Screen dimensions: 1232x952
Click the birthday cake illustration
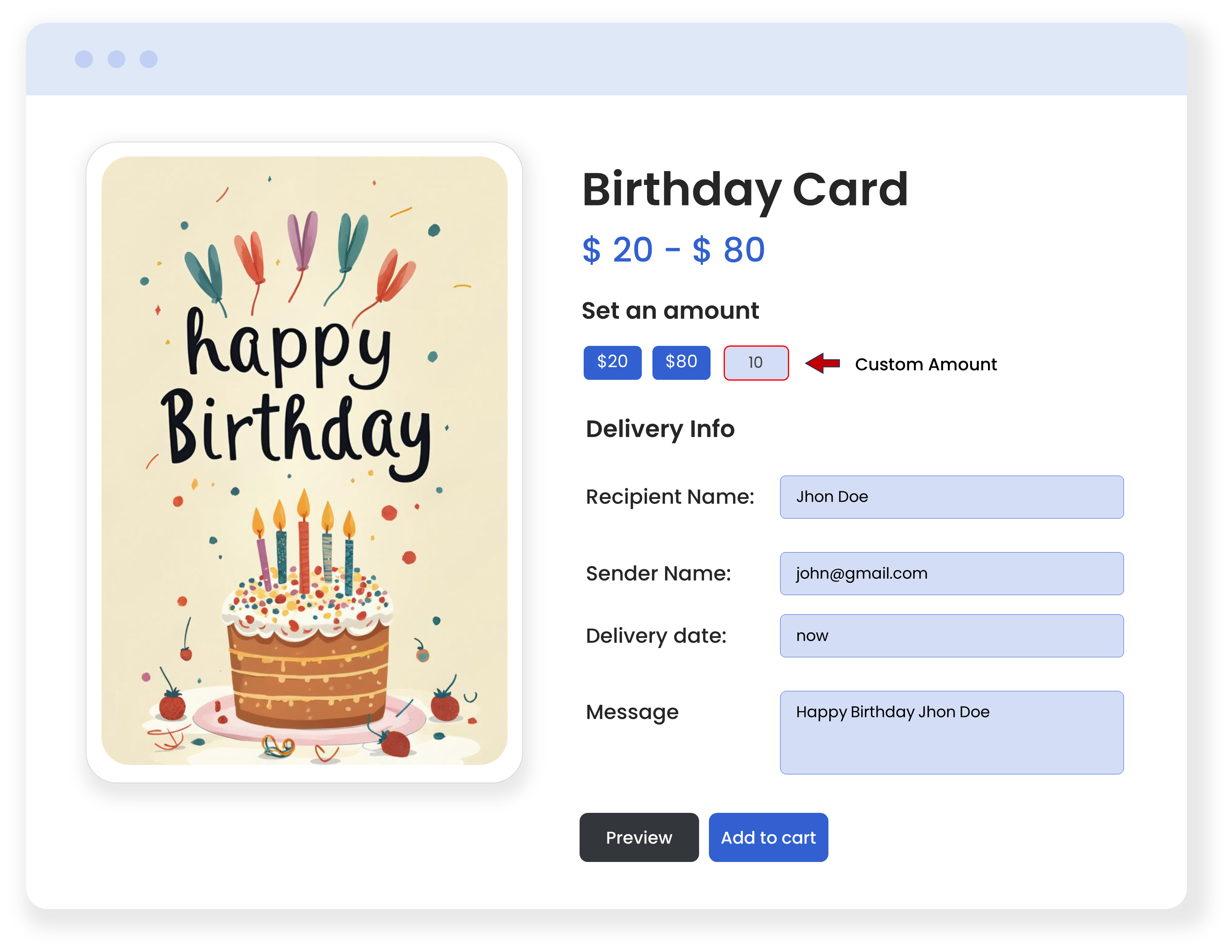(307, 649)
